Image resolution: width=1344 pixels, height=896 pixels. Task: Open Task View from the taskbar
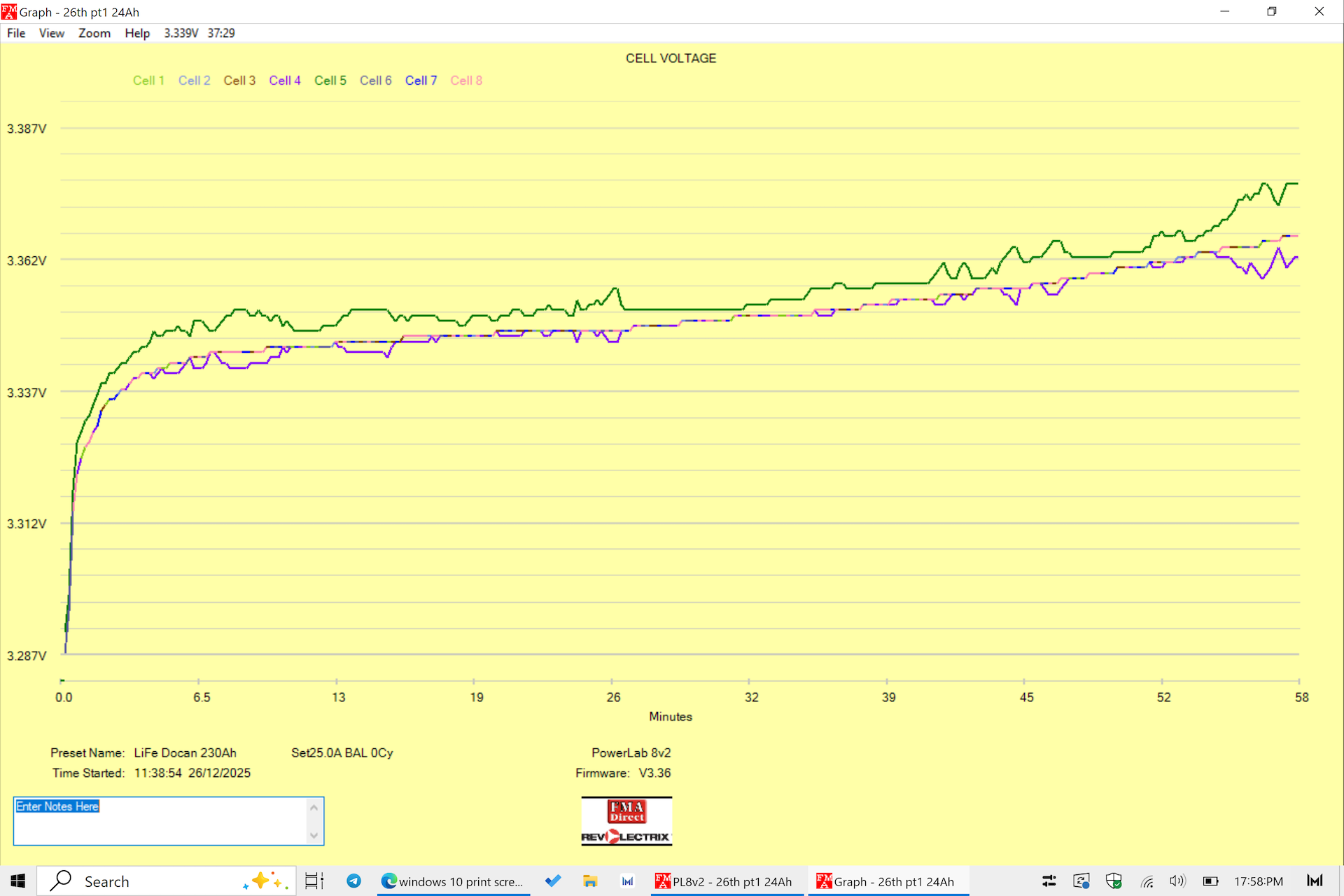pyautogui.click(x=314, y=881)
